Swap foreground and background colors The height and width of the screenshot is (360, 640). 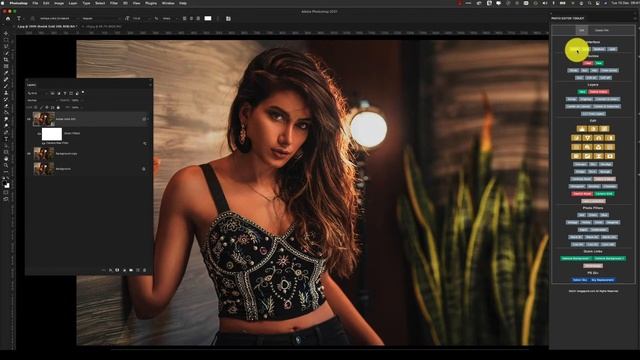[8, 178]
